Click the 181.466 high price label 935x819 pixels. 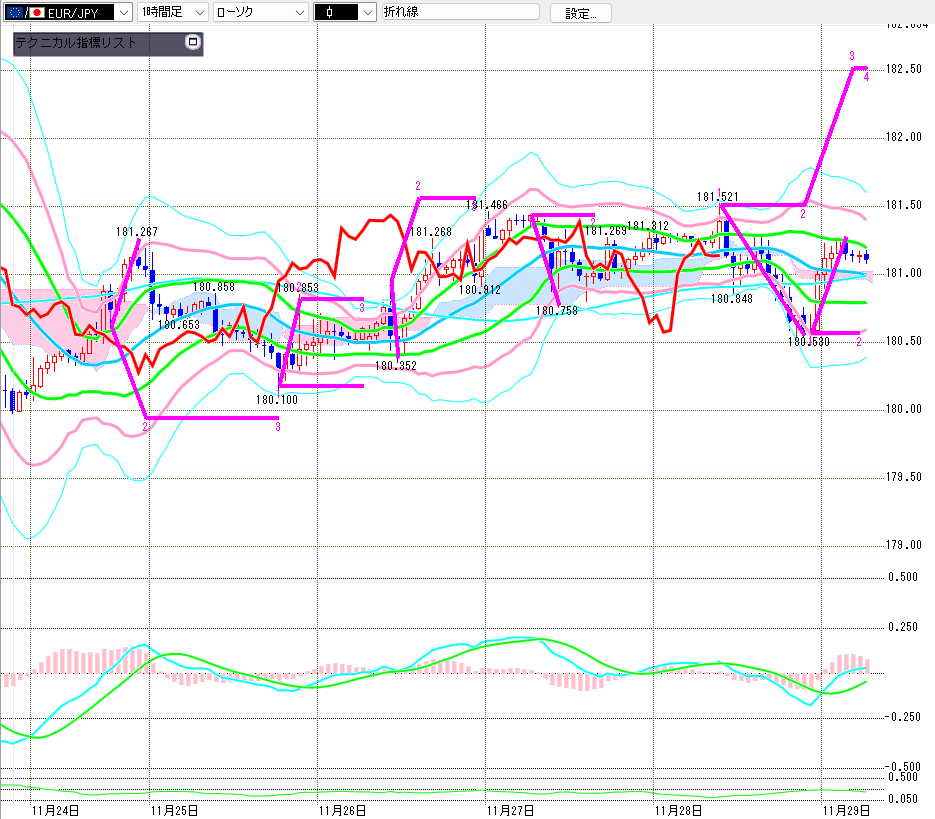tap(487, 205)
